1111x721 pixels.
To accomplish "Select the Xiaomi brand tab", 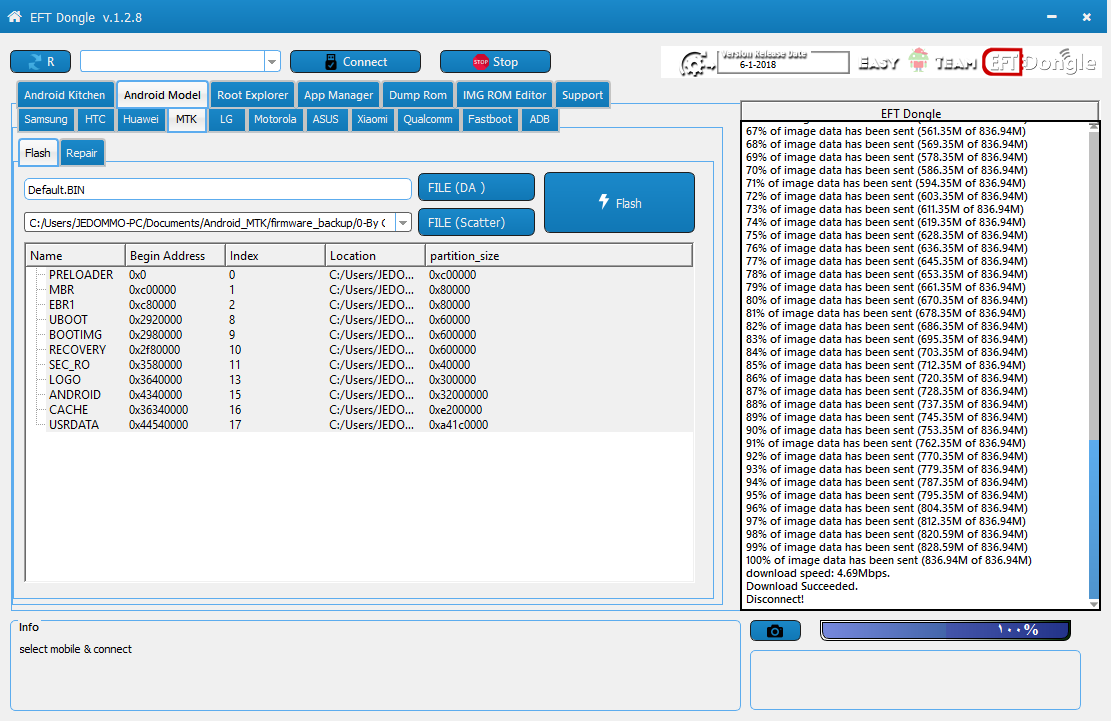I will (x=372, y=119).
